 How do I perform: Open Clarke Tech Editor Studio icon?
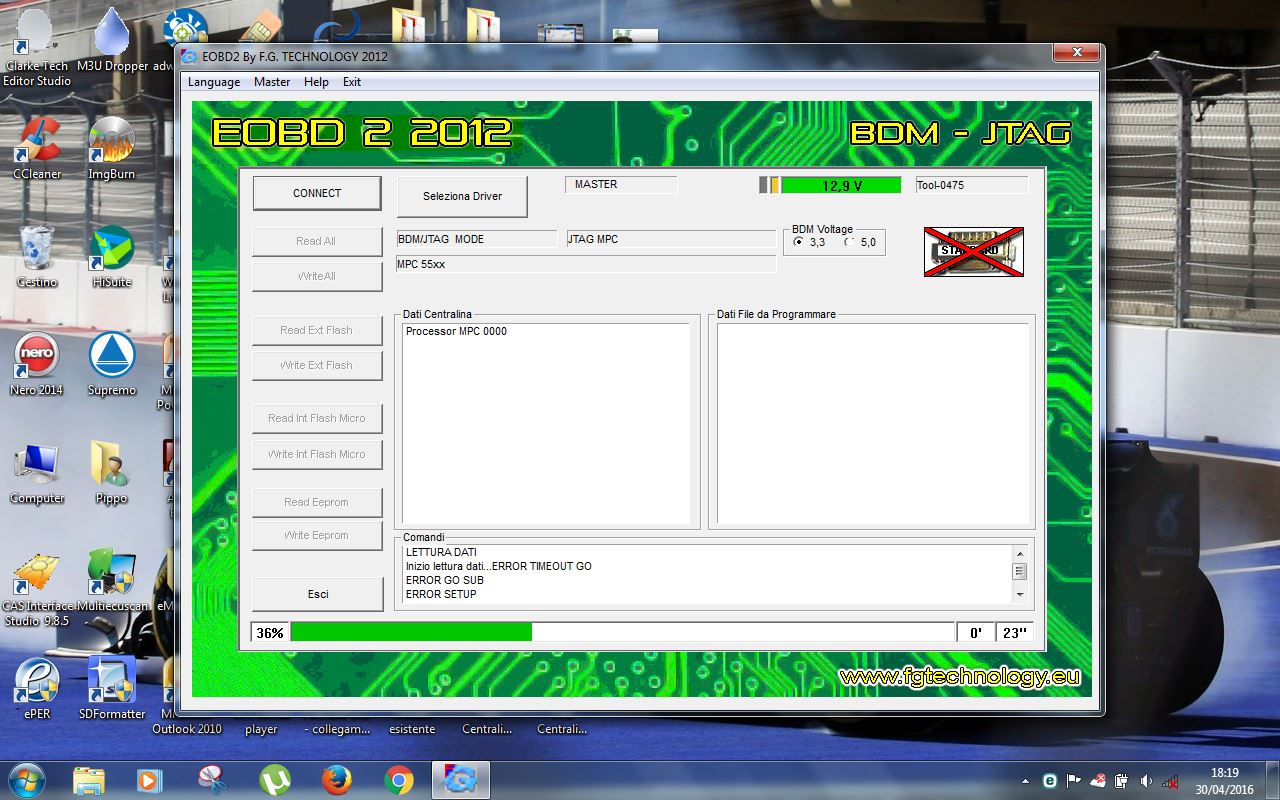click(x=37, y=47)
